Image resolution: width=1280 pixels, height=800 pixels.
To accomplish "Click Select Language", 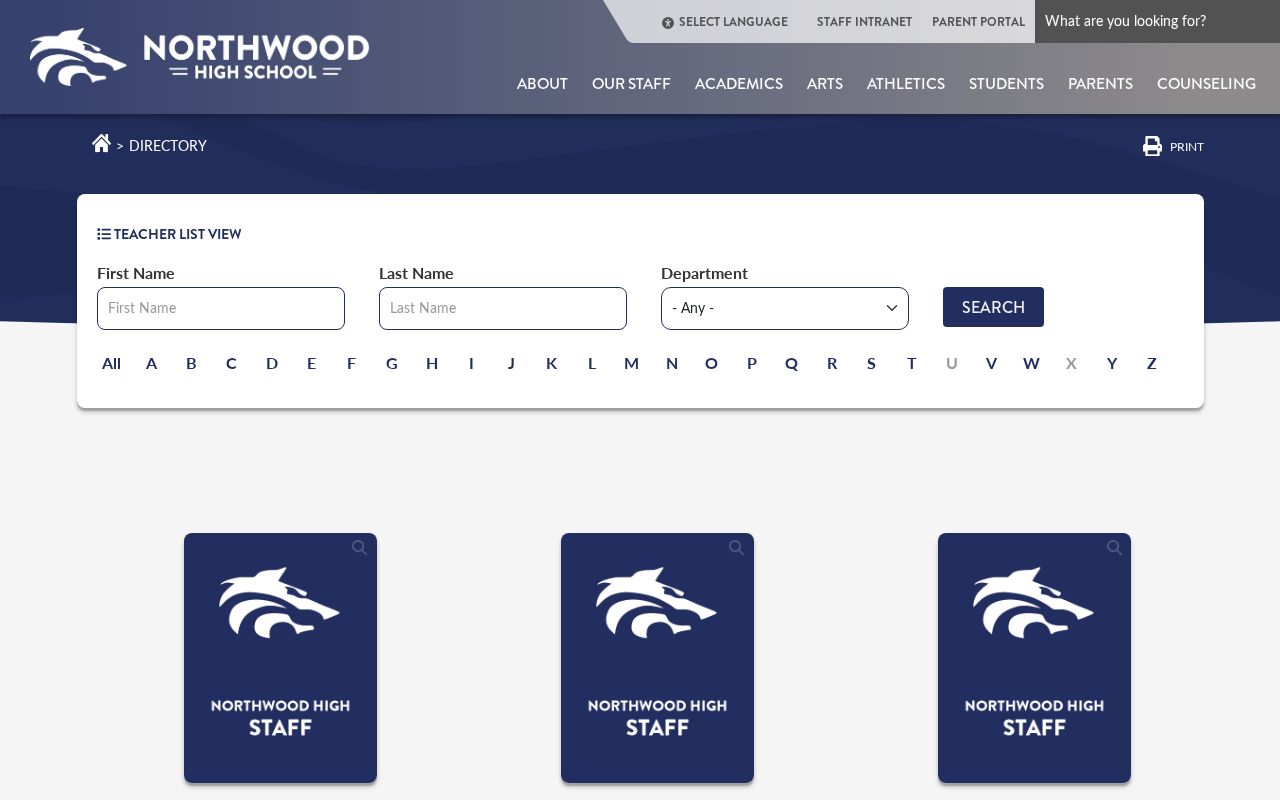I will click(733, 22).
